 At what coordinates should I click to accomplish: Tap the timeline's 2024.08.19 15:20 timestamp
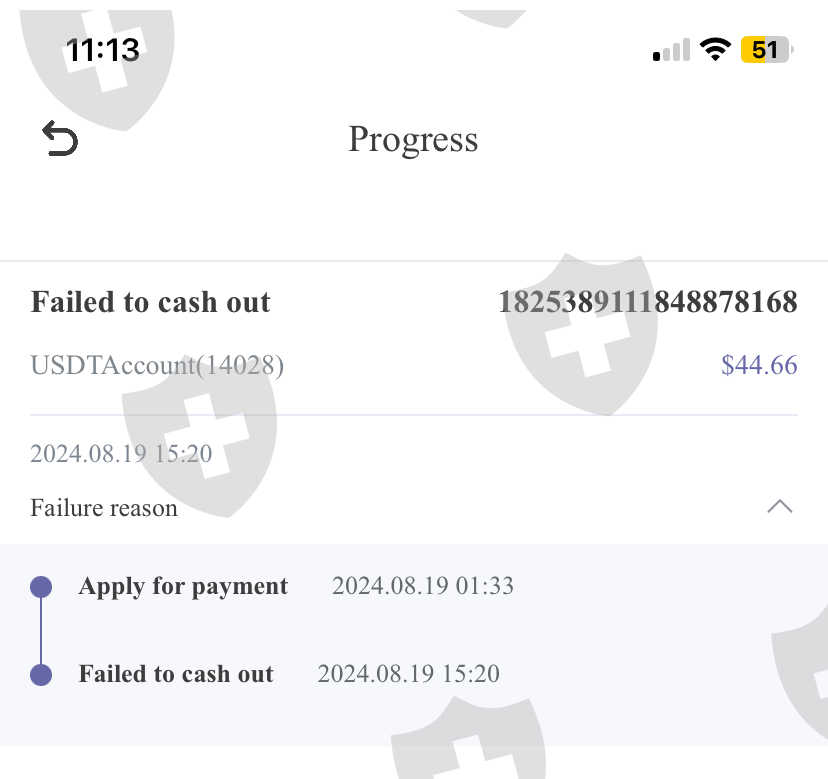408,674
